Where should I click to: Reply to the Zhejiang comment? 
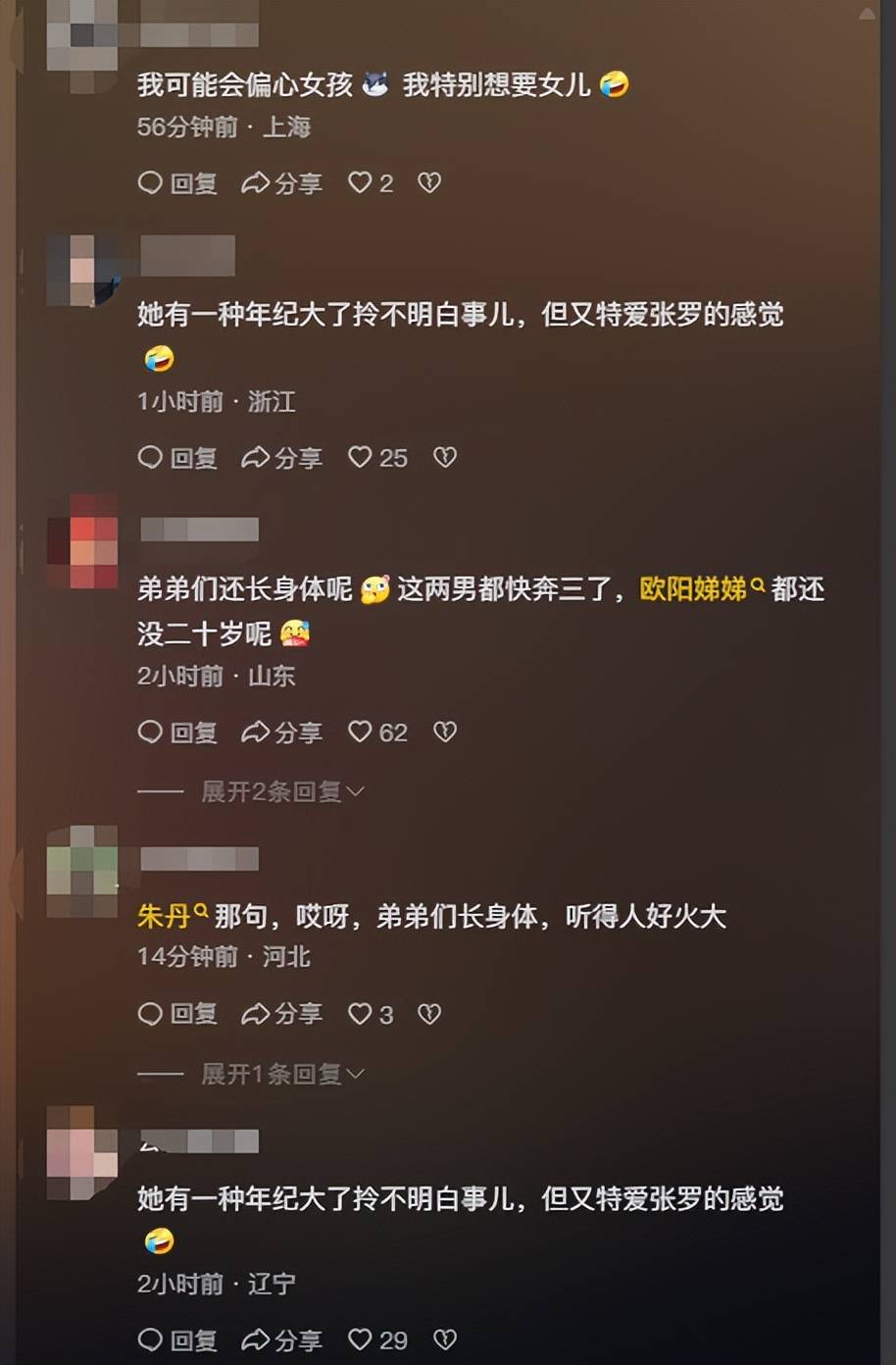pos(177,458)
